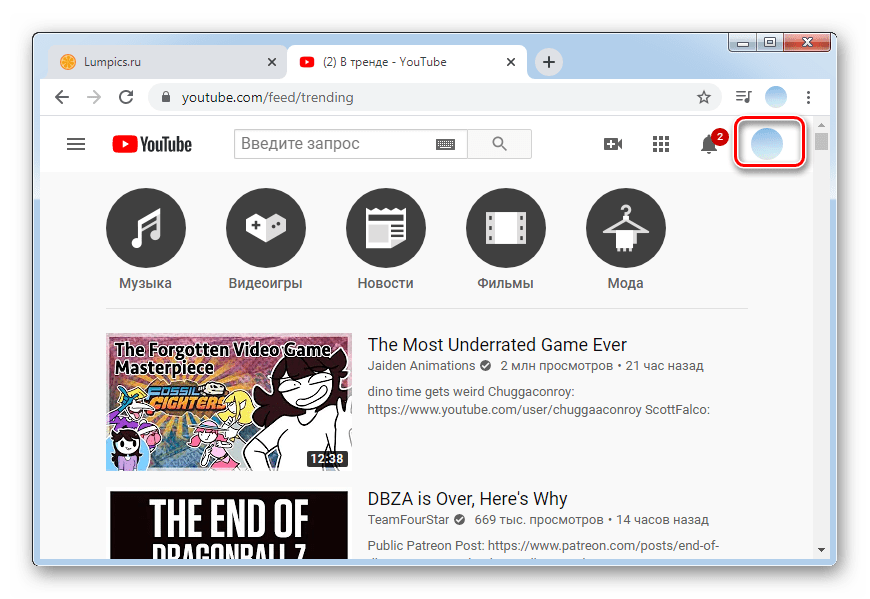Click the YouTube logo

tap(152, 144)
